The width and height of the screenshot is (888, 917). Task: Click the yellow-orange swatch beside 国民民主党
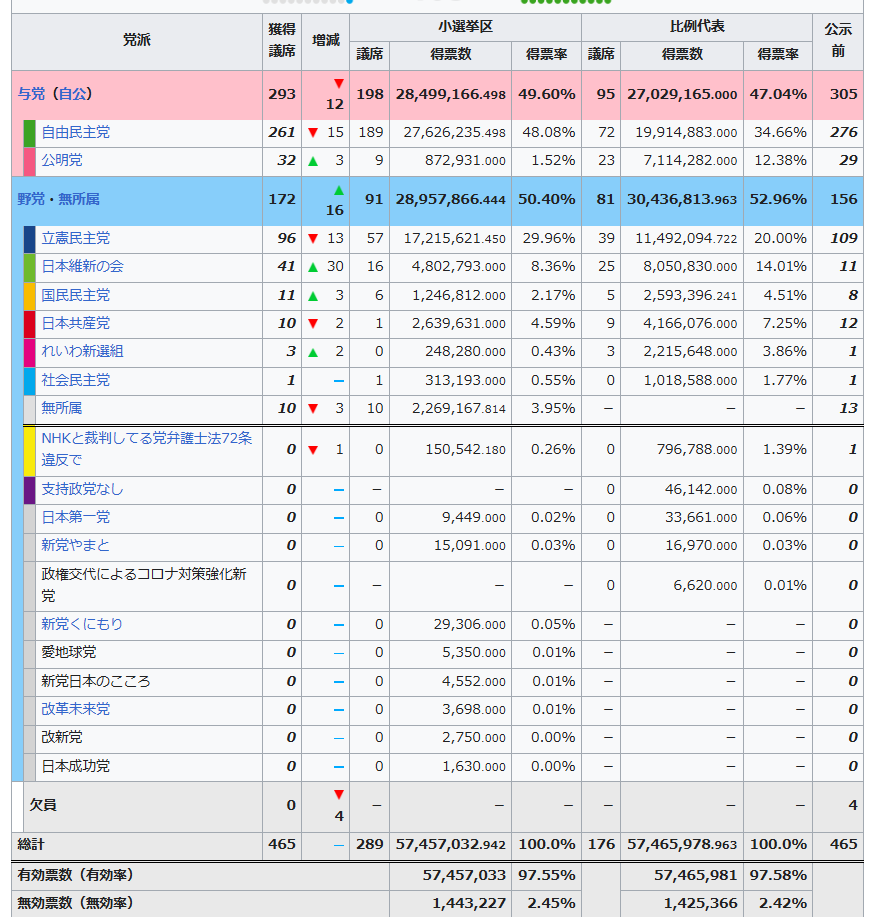(29, 297)
